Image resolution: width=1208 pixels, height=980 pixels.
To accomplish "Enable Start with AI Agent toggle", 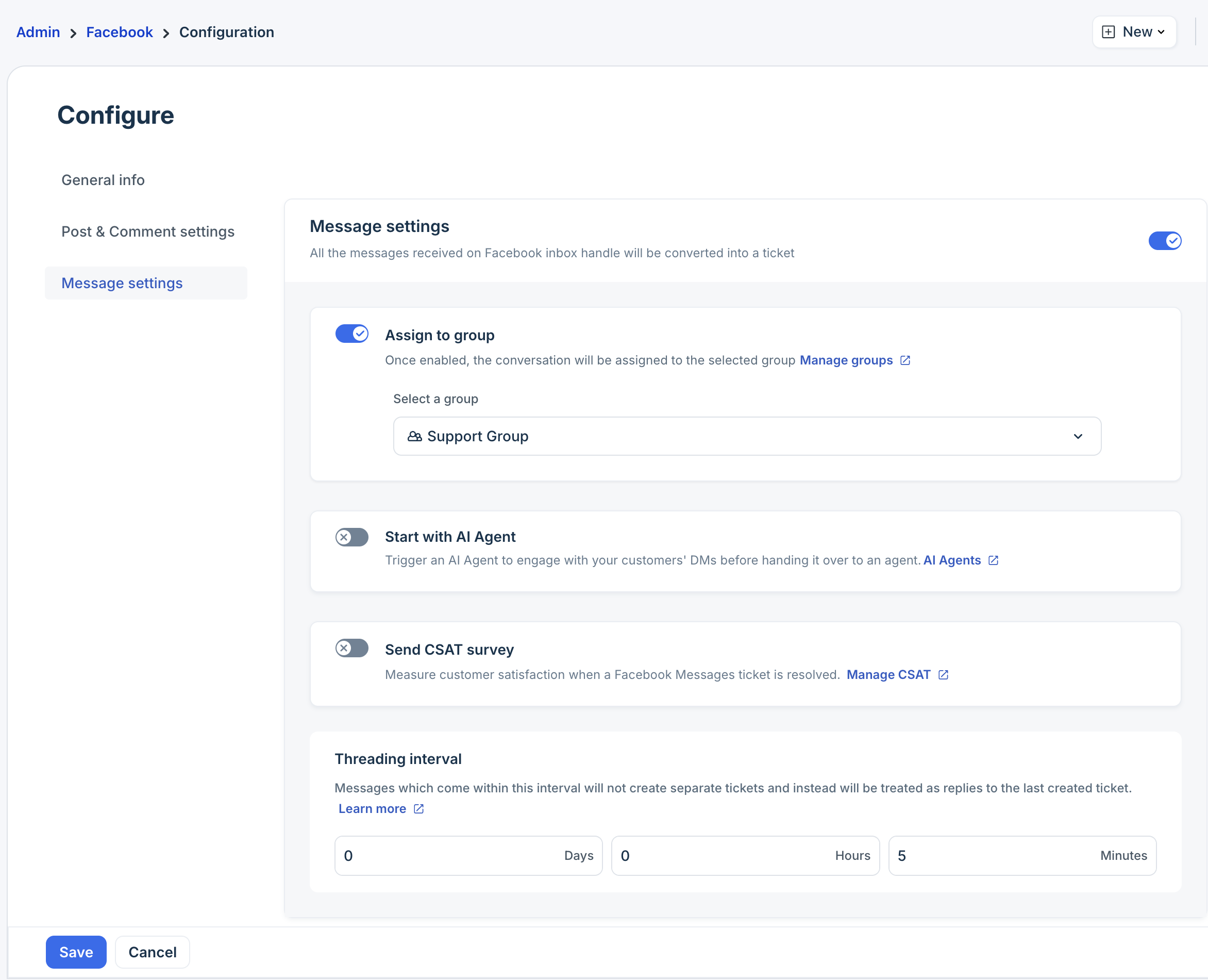I will pos(351,537).
